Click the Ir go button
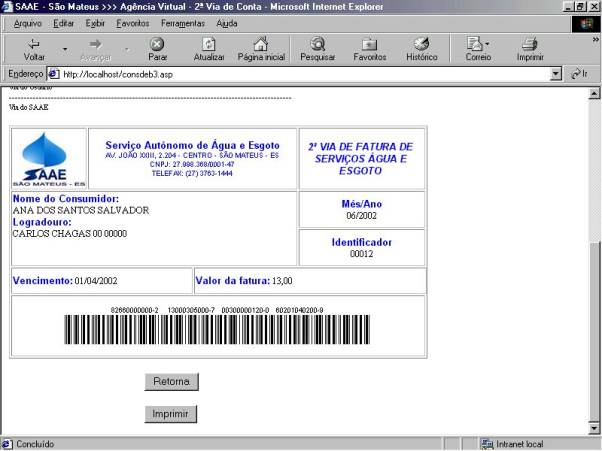 [x=579, y=74]
